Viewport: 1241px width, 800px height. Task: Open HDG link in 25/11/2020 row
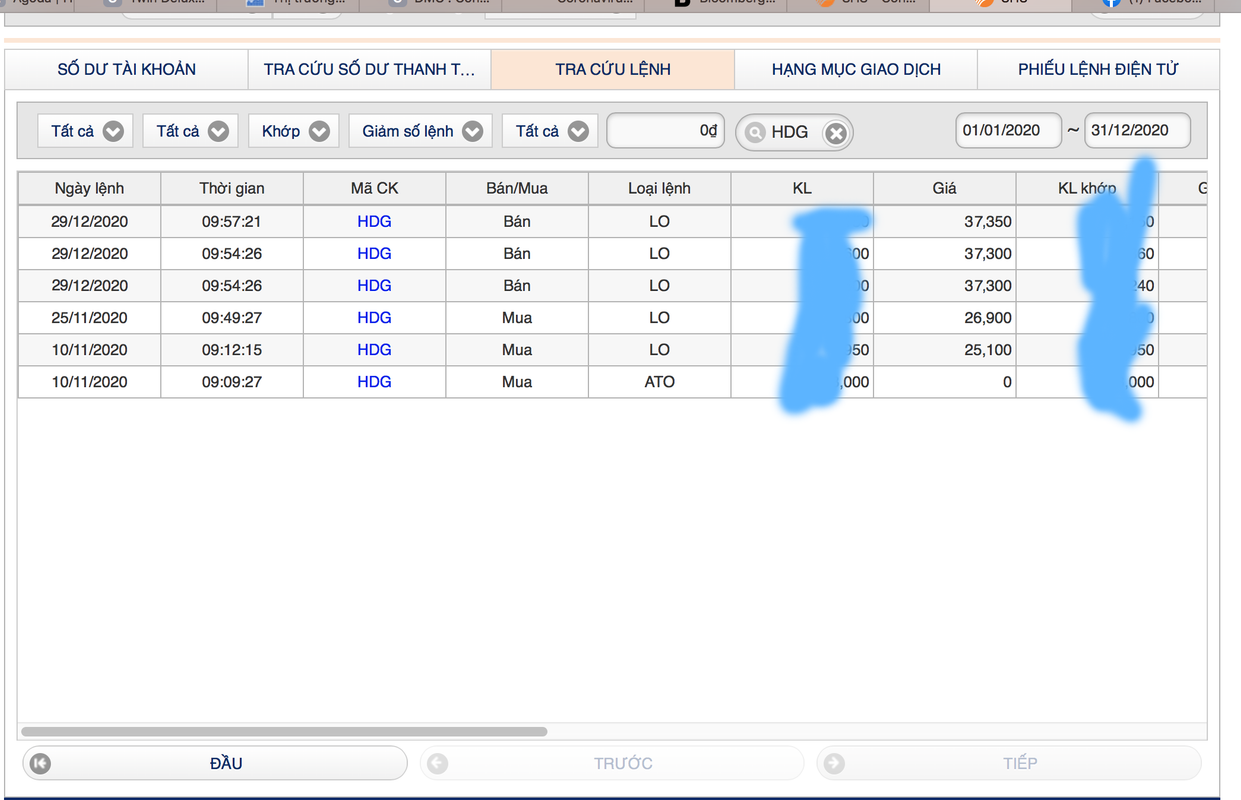click(x=375, y=317)
